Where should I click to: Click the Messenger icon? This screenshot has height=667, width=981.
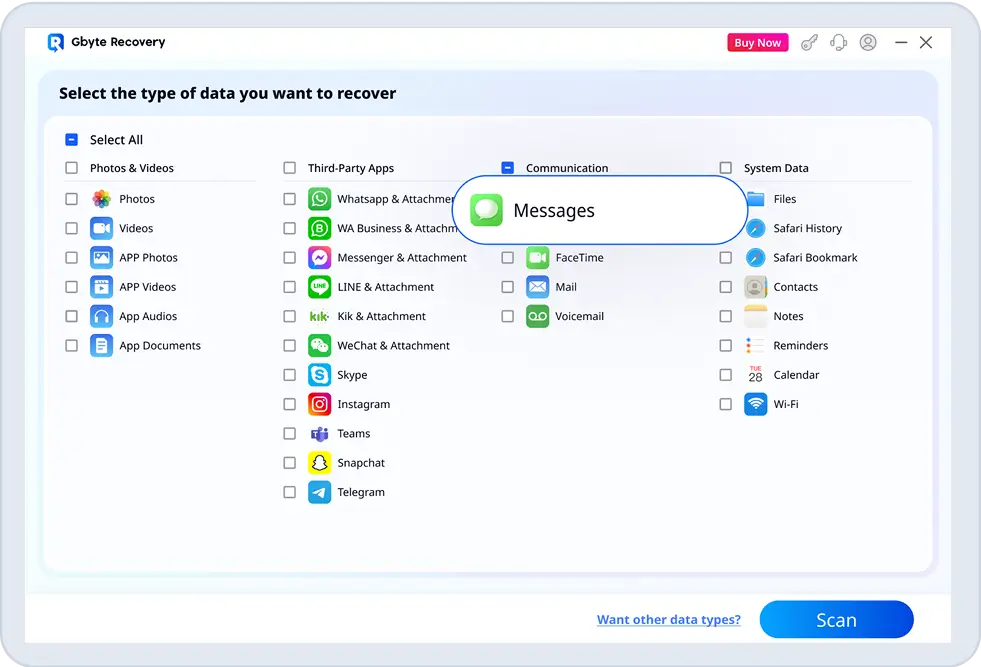click(320, 258)
